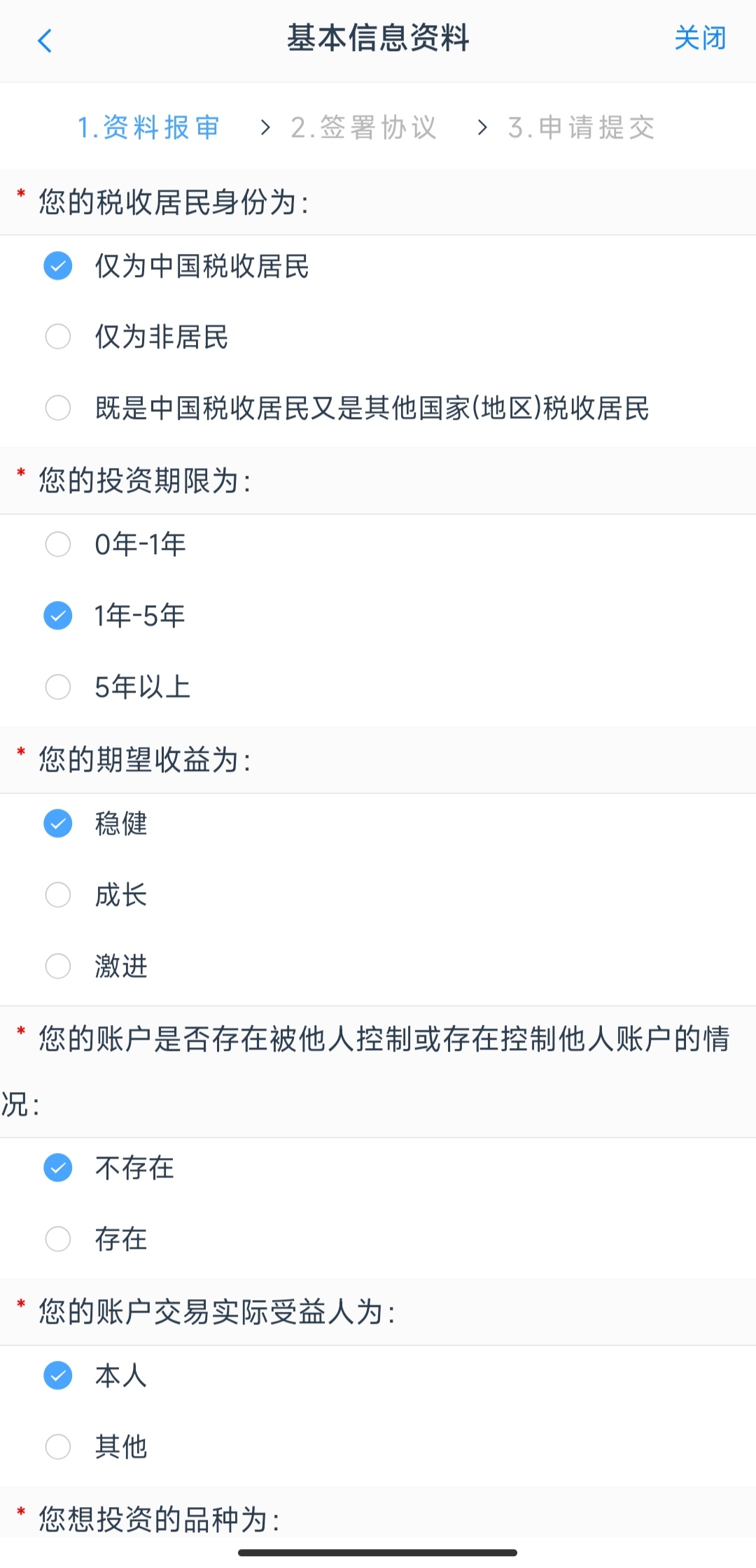The width and height of the screenshot is (756, 1568).
Task: Go to step 3.申请提交
Action: click(x=582, y=127)
